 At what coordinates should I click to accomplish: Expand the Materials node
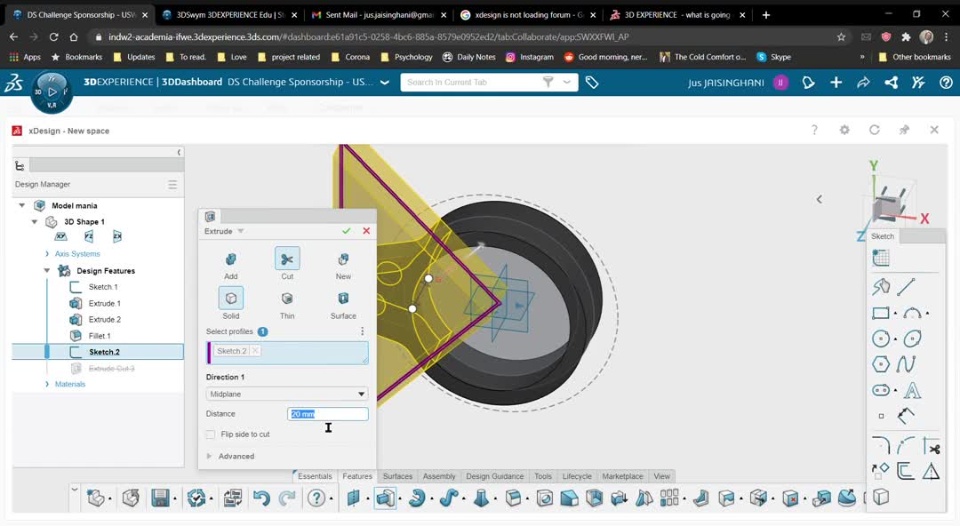coord(47,384)
